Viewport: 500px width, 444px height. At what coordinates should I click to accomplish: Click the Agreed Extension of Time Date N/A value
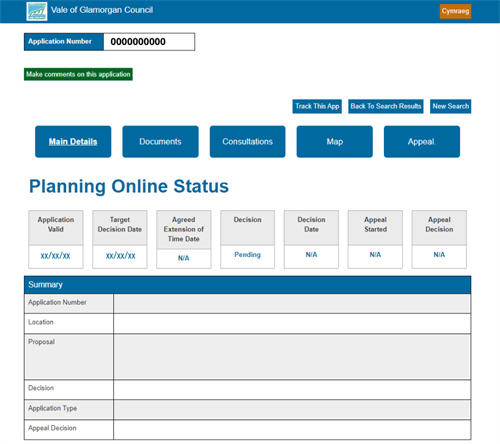click(183, 258)
